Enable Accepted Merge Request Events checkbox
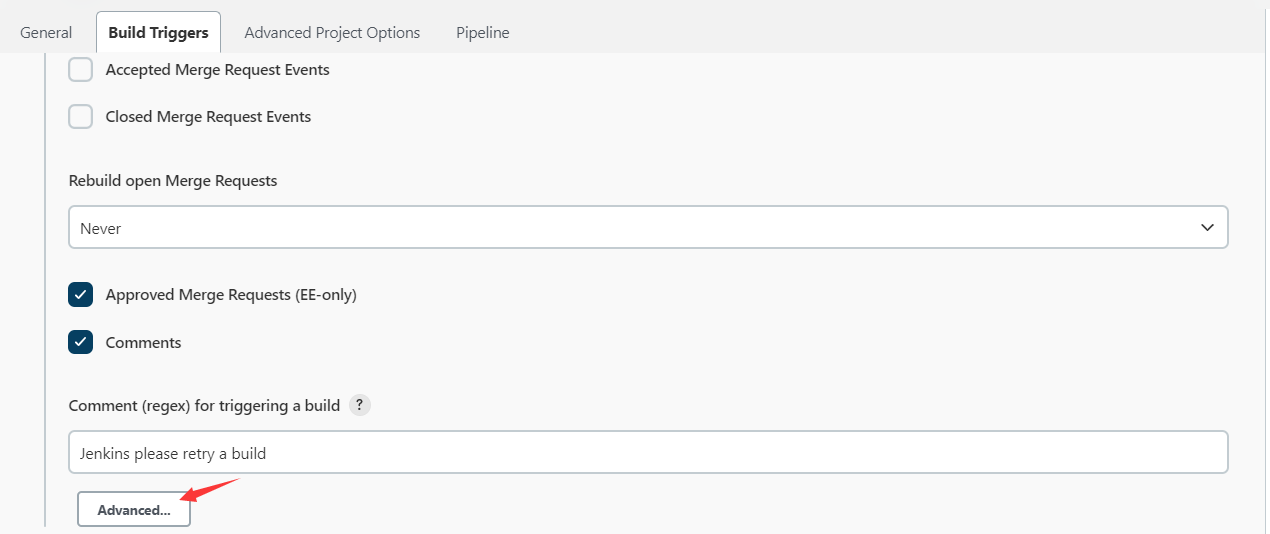This screenshot has height=534, width=1270. 81,70
